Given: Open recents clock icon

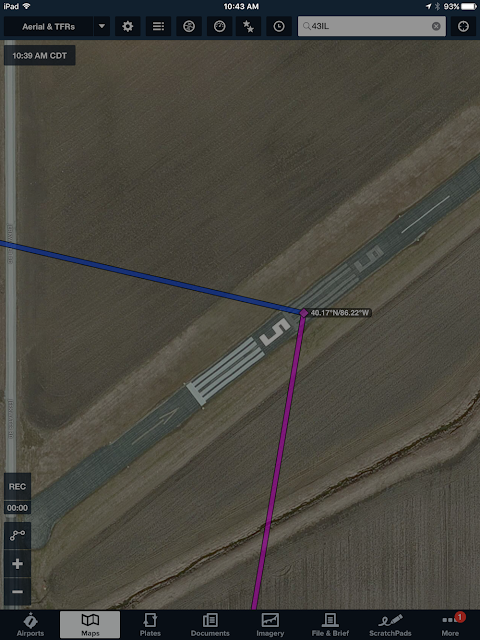Looking at the screenshot, I should 279,27.
